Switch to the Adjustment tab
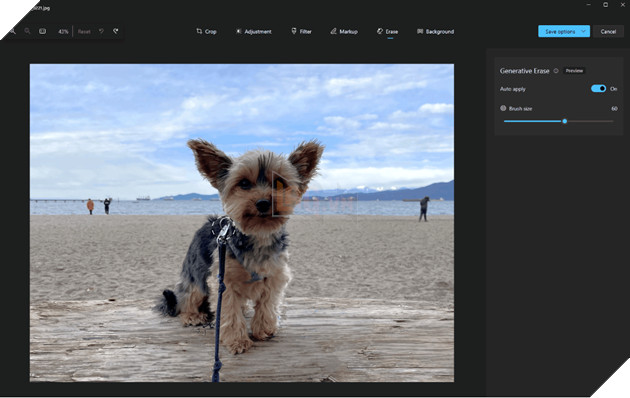The image size is (630, 398). click(254, 31)
